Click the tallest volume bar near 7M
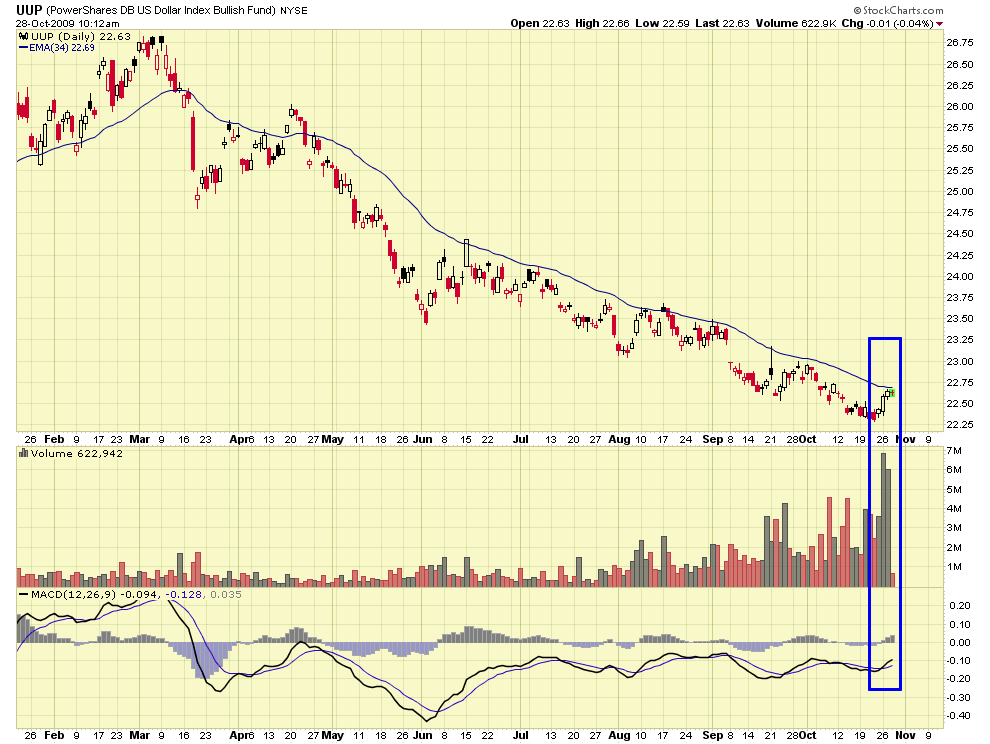This screenshot has height=744, width=990. tap(883, 520)
